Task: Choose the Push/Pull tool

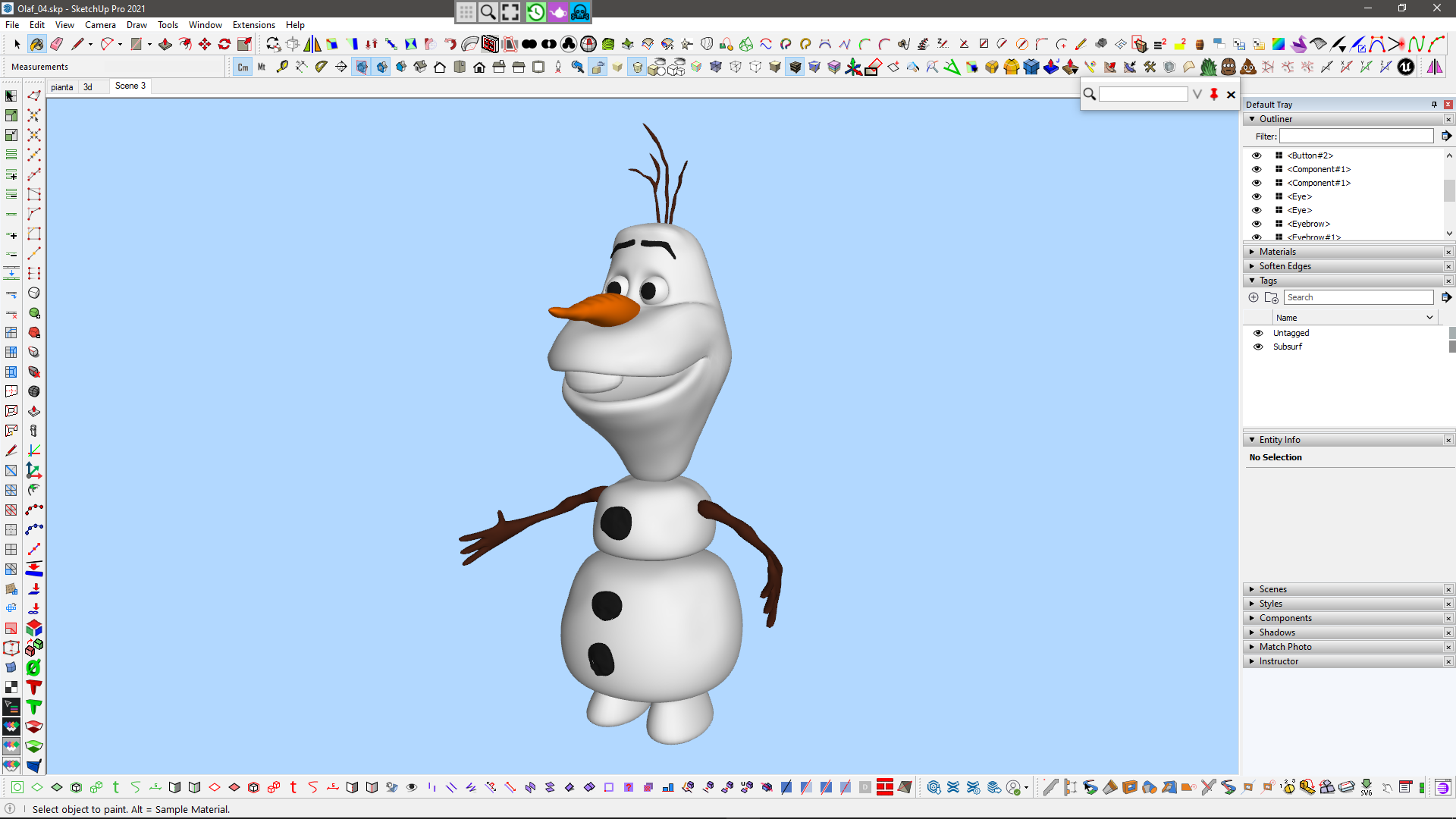Action: [x=165, y=44]
